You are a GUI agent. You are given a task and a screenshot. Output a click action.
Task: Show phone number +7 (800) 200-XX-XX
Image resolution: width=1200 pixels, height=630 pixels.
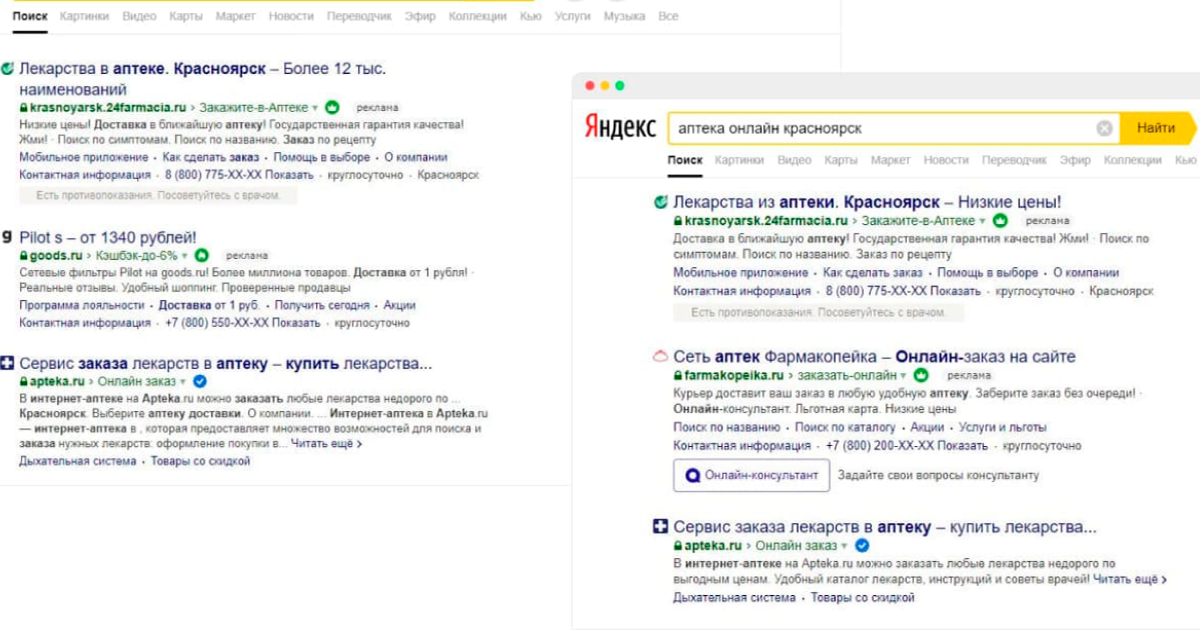point(907,445)
